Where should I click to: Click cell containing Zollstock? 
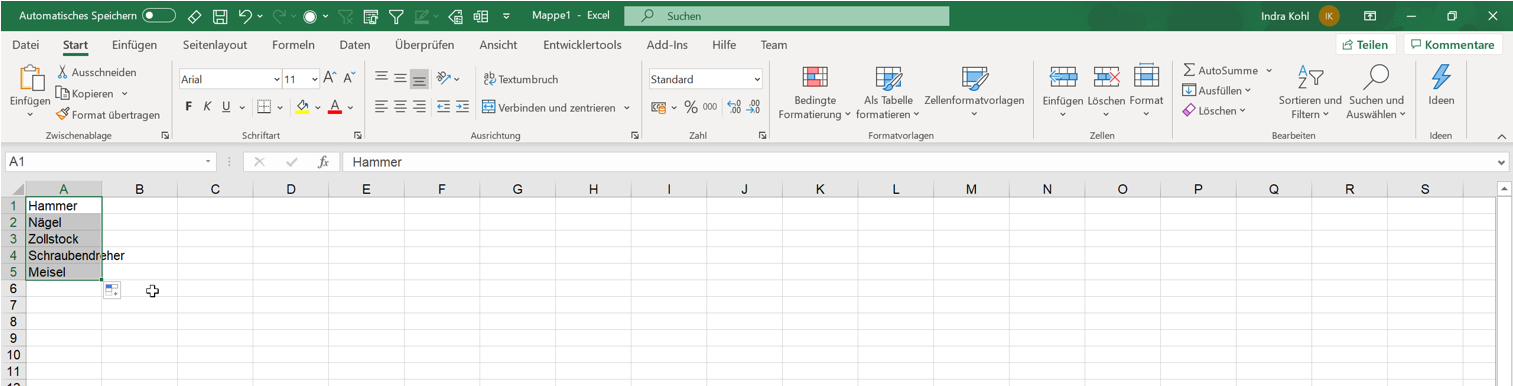[63, 239]
